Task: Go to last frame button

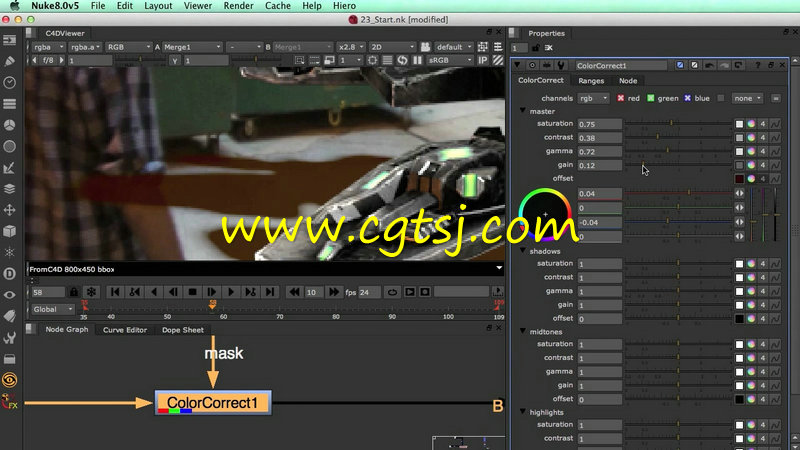Action: click(270, 292)
